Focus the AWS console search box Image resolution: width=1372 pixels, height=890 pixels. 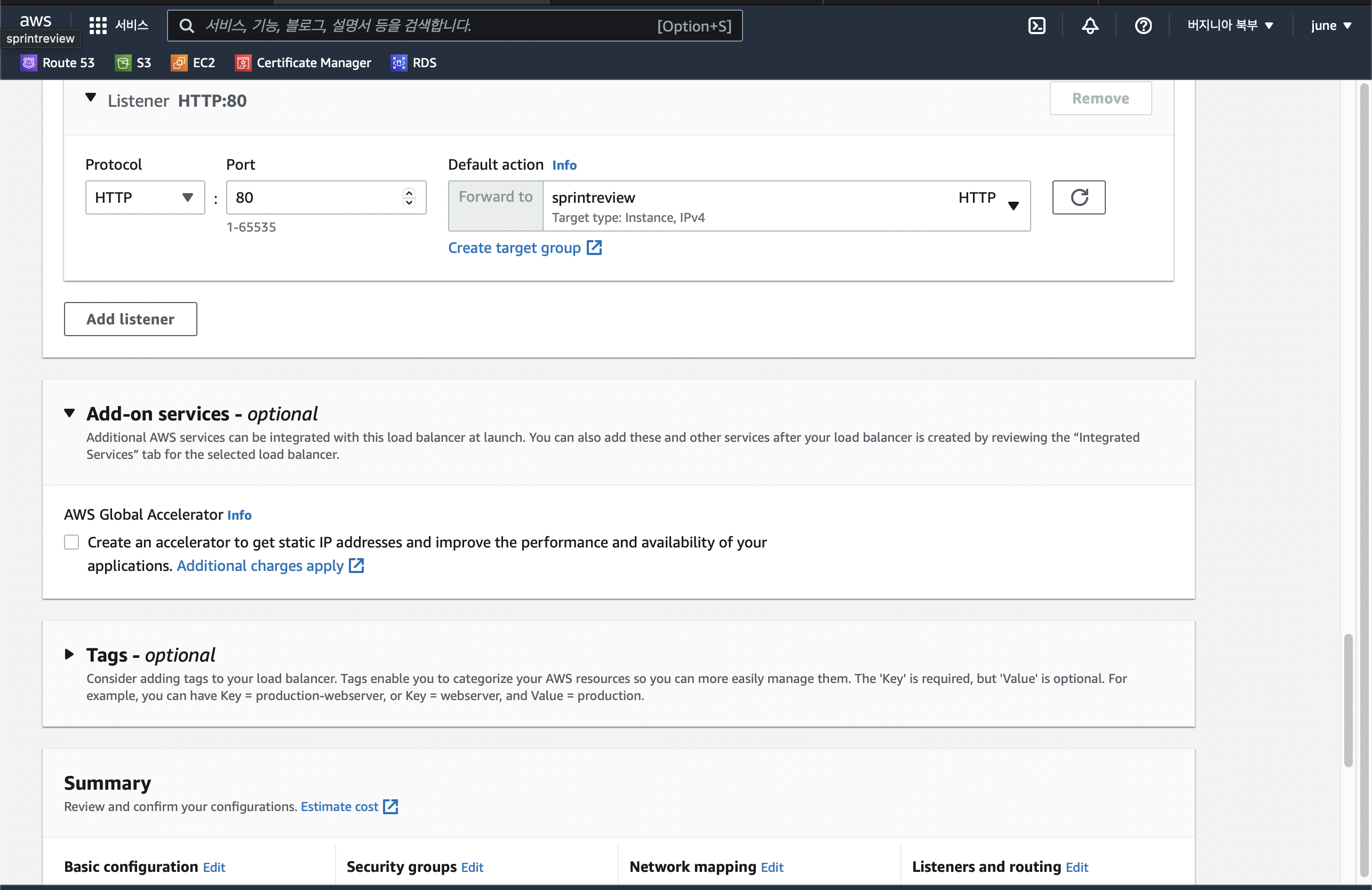tap(455, 26)
